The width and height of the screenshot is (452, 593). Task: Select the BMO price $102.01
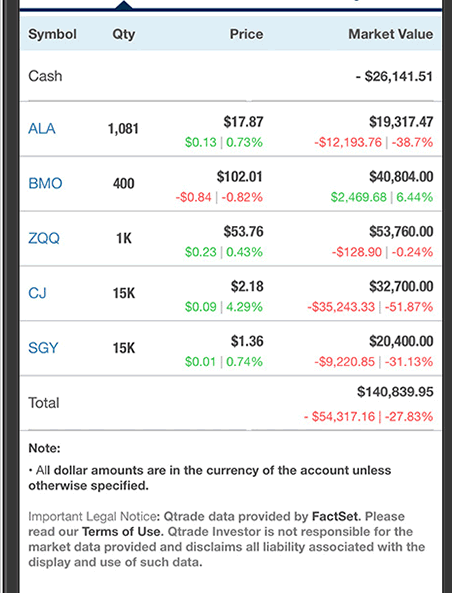click(239, 177)
